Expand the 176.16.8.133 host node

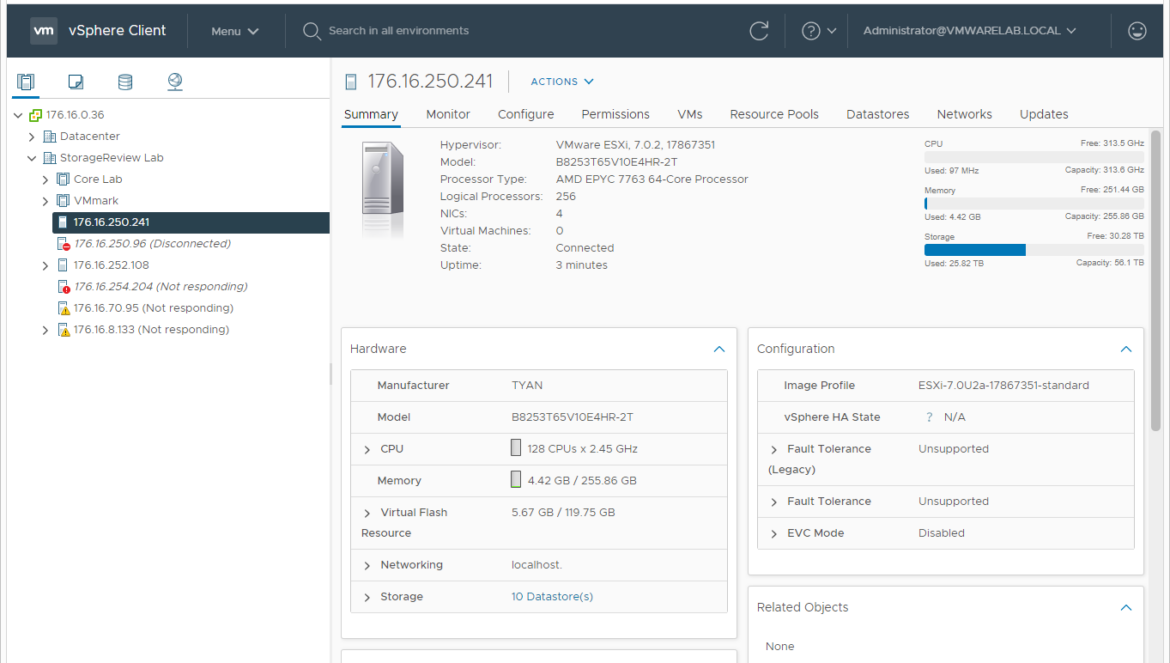[46, 330]
